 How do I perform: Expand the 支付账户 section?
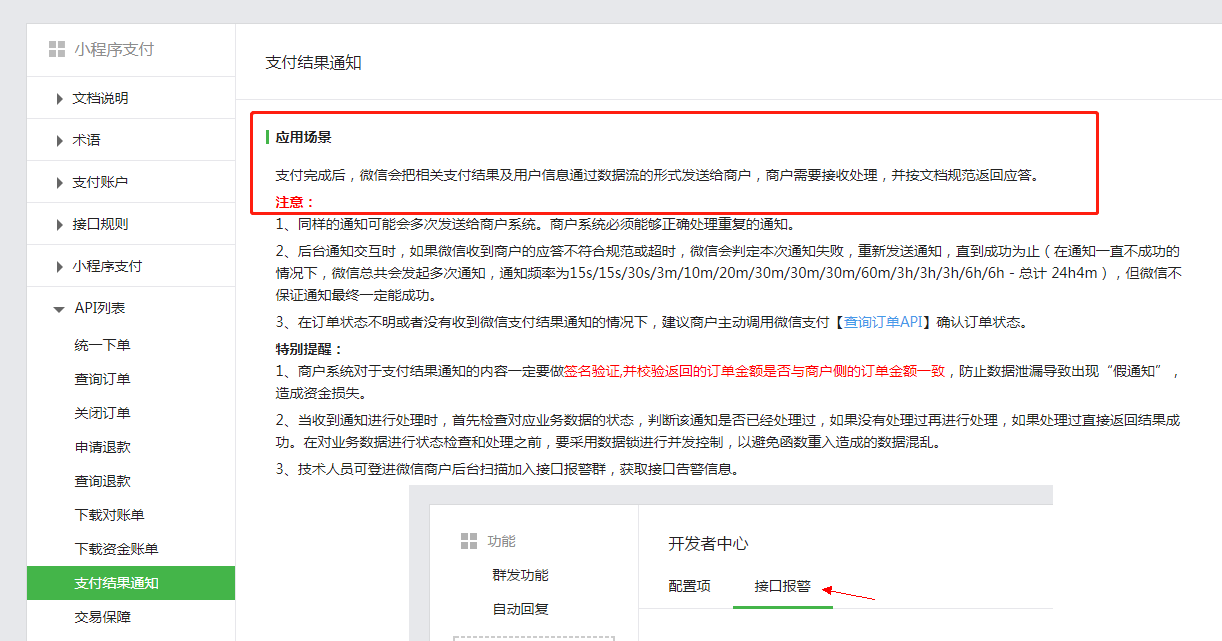[103, 182]
